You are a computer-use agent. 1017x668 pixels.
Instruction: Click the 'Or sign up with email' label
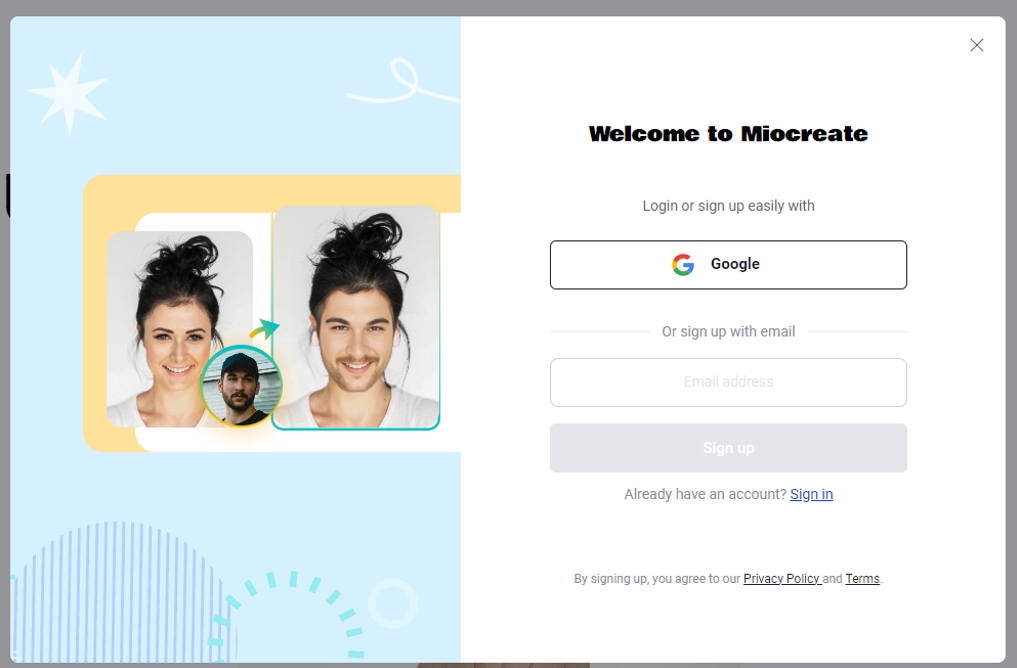(728, 331)
